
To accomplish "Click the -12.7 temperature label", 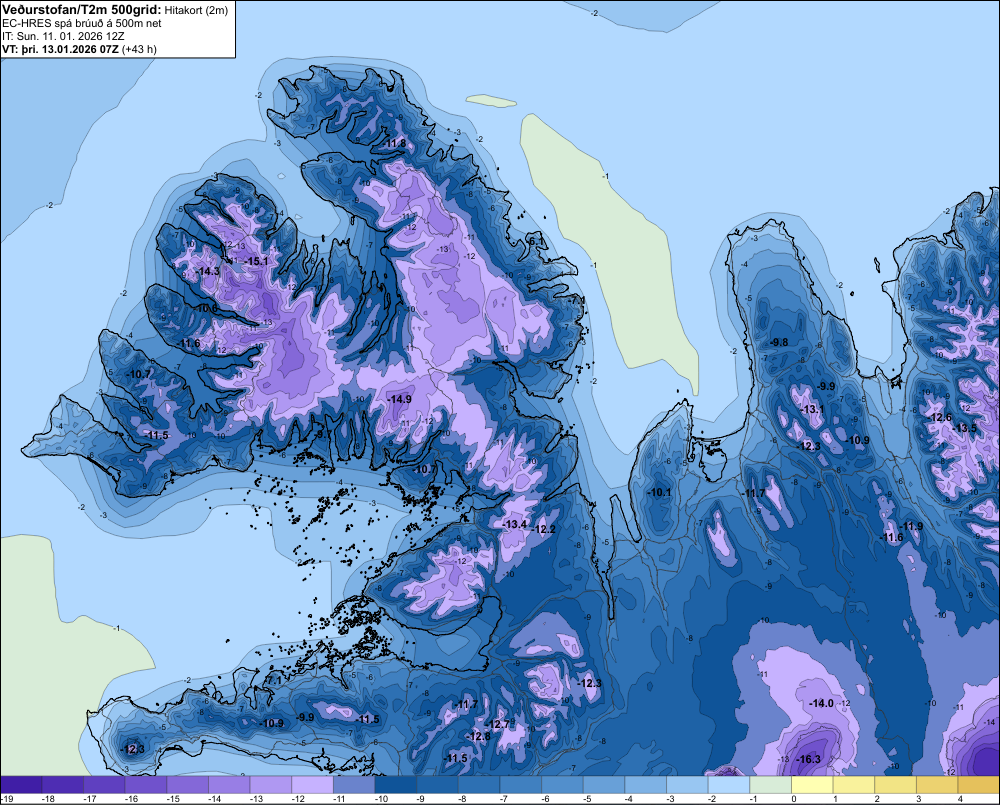I will [x=497, y=724].
